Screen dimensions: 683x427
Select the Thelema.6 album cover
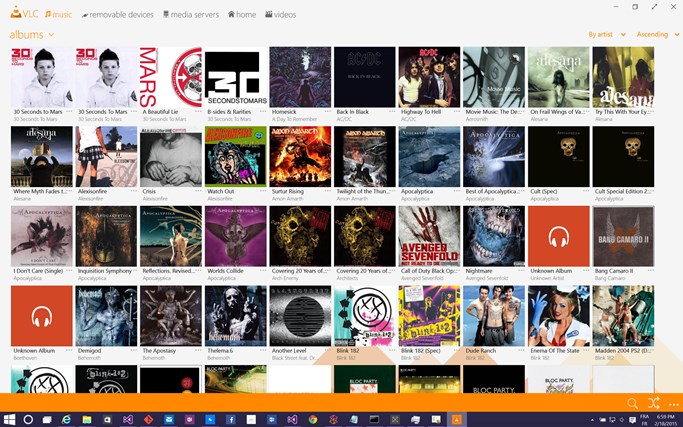236,316
